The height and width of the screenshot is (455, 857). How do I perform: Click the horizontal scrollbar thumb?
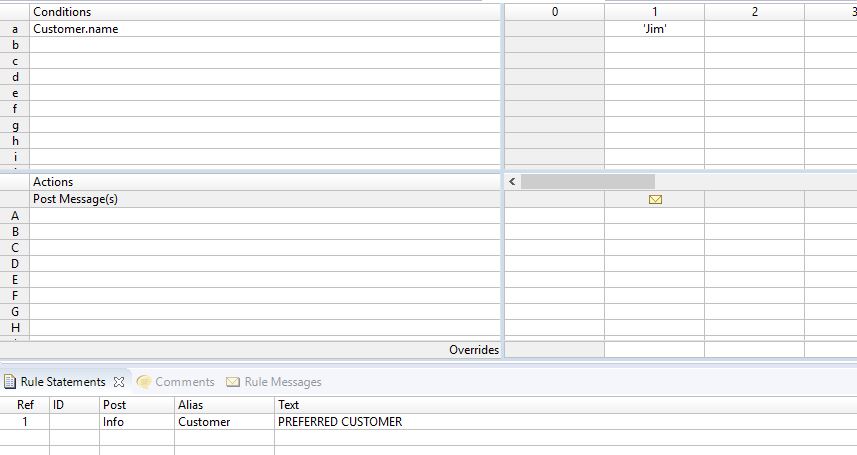[588, 182]
